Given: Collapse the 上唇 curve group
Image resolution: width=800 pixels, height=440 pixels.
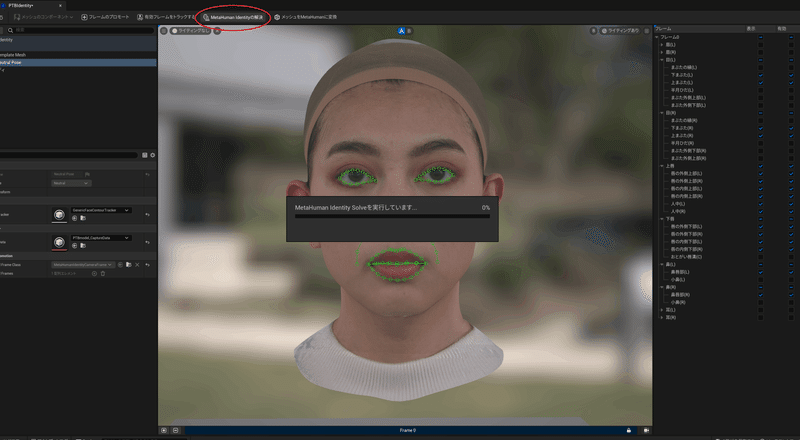Looking at the screenshot, I should tap(662, 166).
